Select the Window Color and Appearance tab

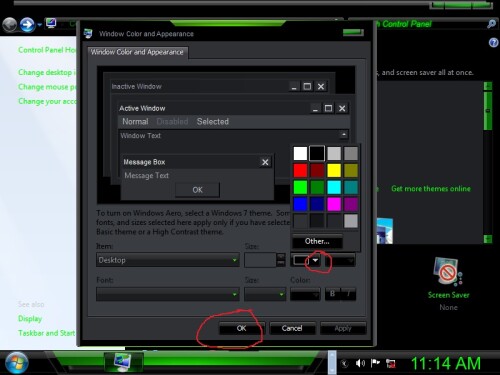point(137,52)
